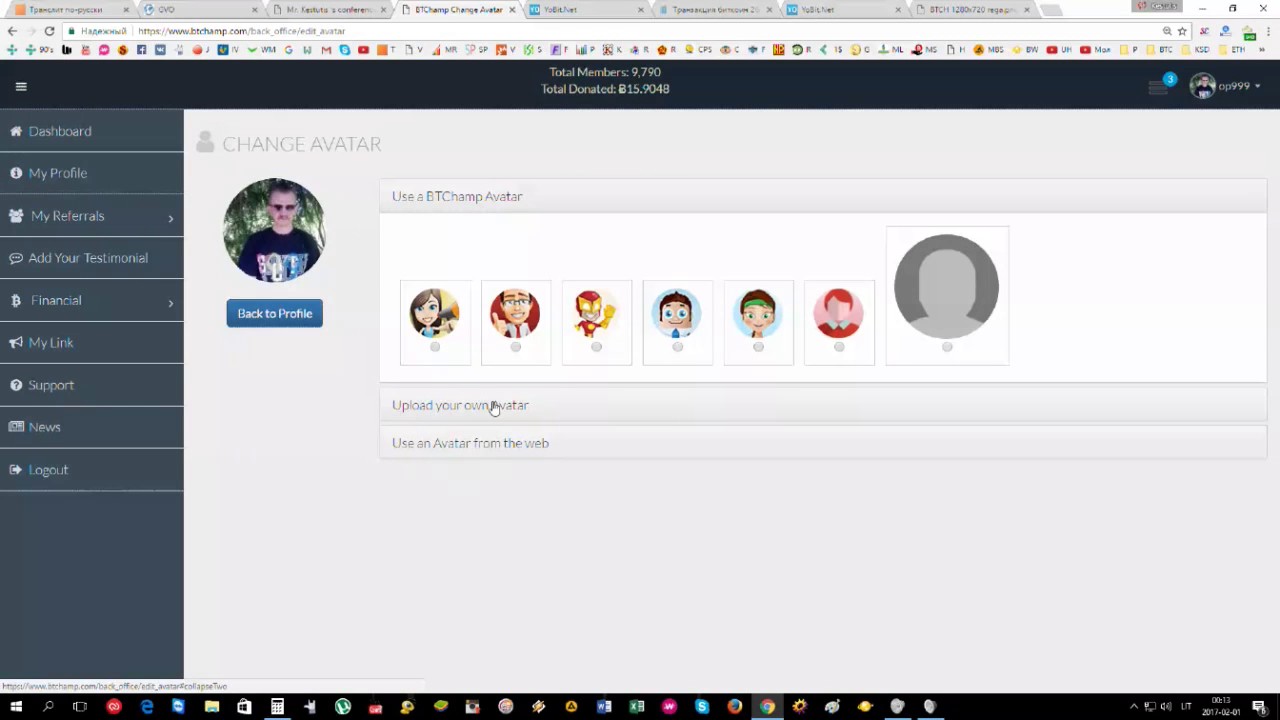Open uTorrent from the taskbar

[x=343, y=707]
